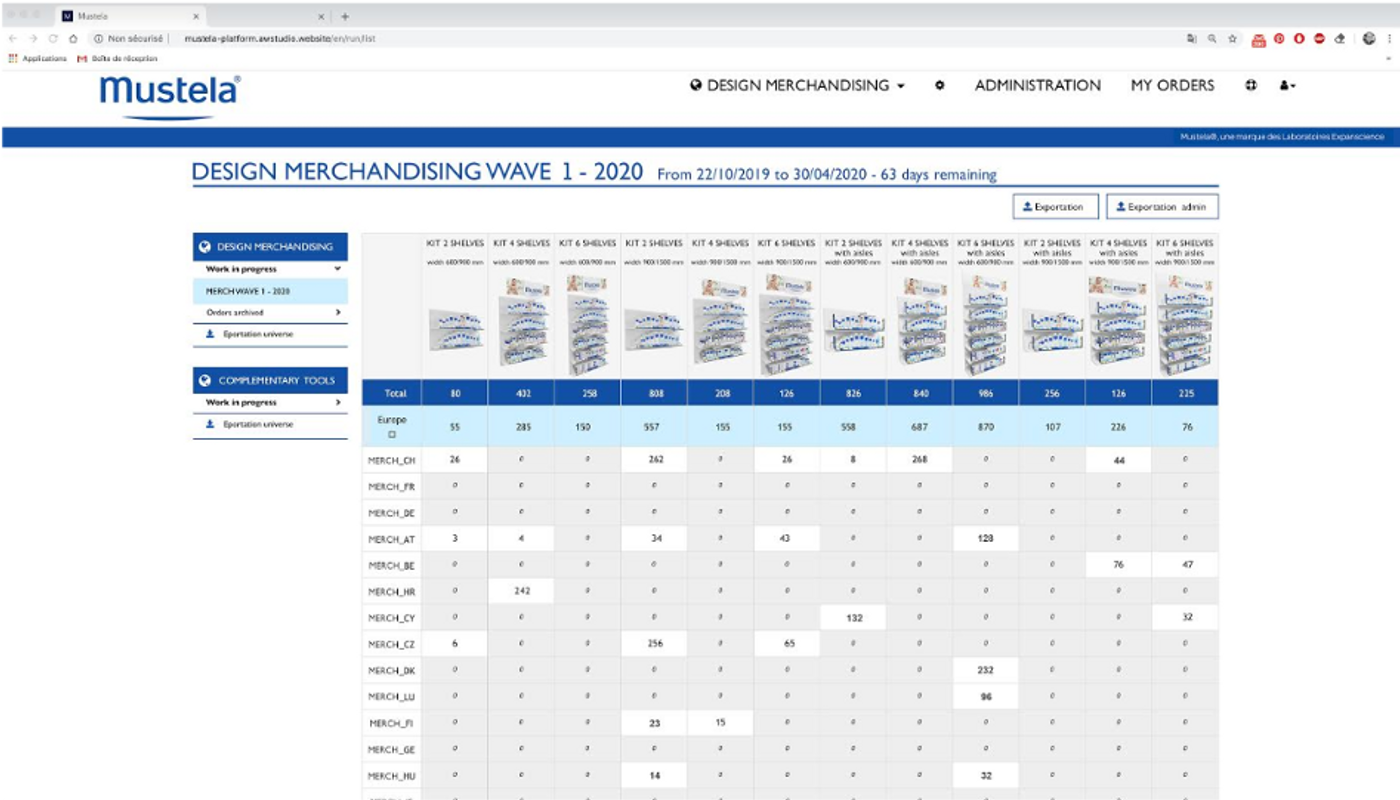Open a new browser tab with plus icon

pos(345,16)
